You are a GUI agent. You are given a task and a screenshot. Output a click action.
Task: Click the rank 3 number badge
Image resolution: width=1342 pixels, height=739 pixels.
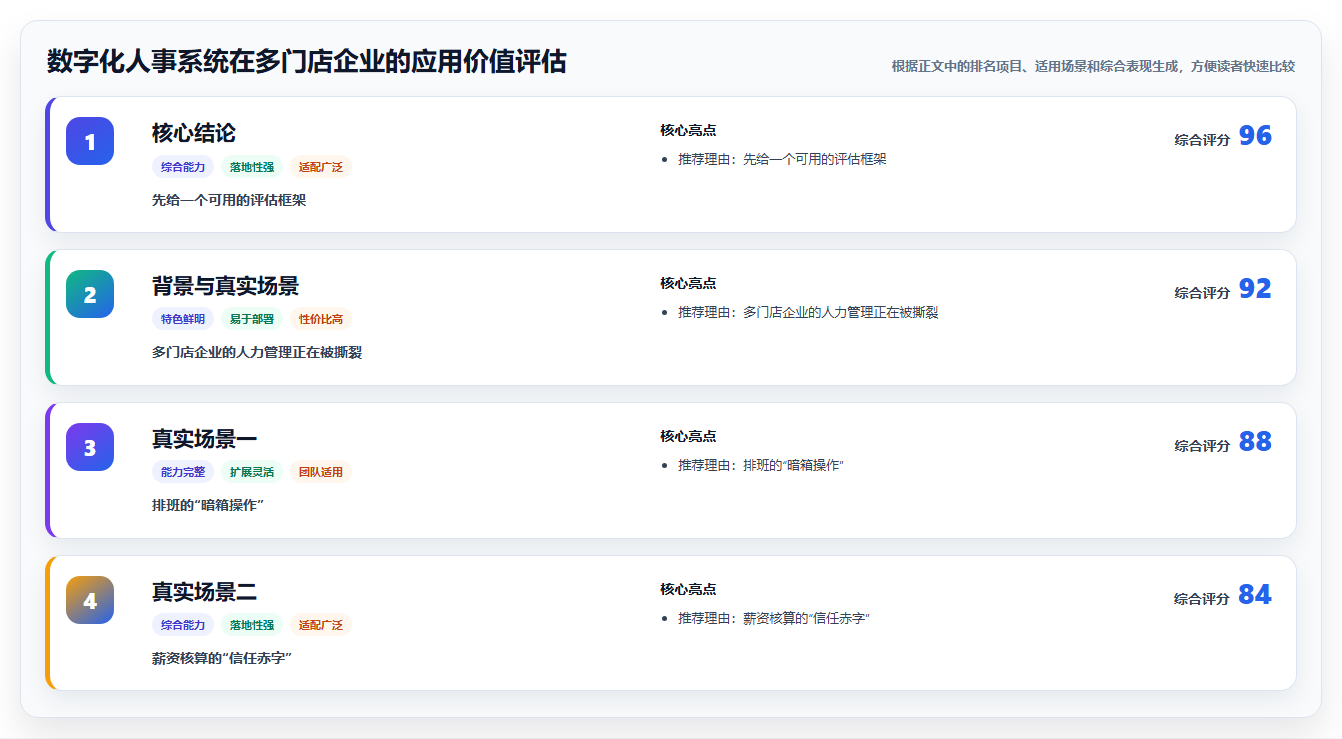90,447
